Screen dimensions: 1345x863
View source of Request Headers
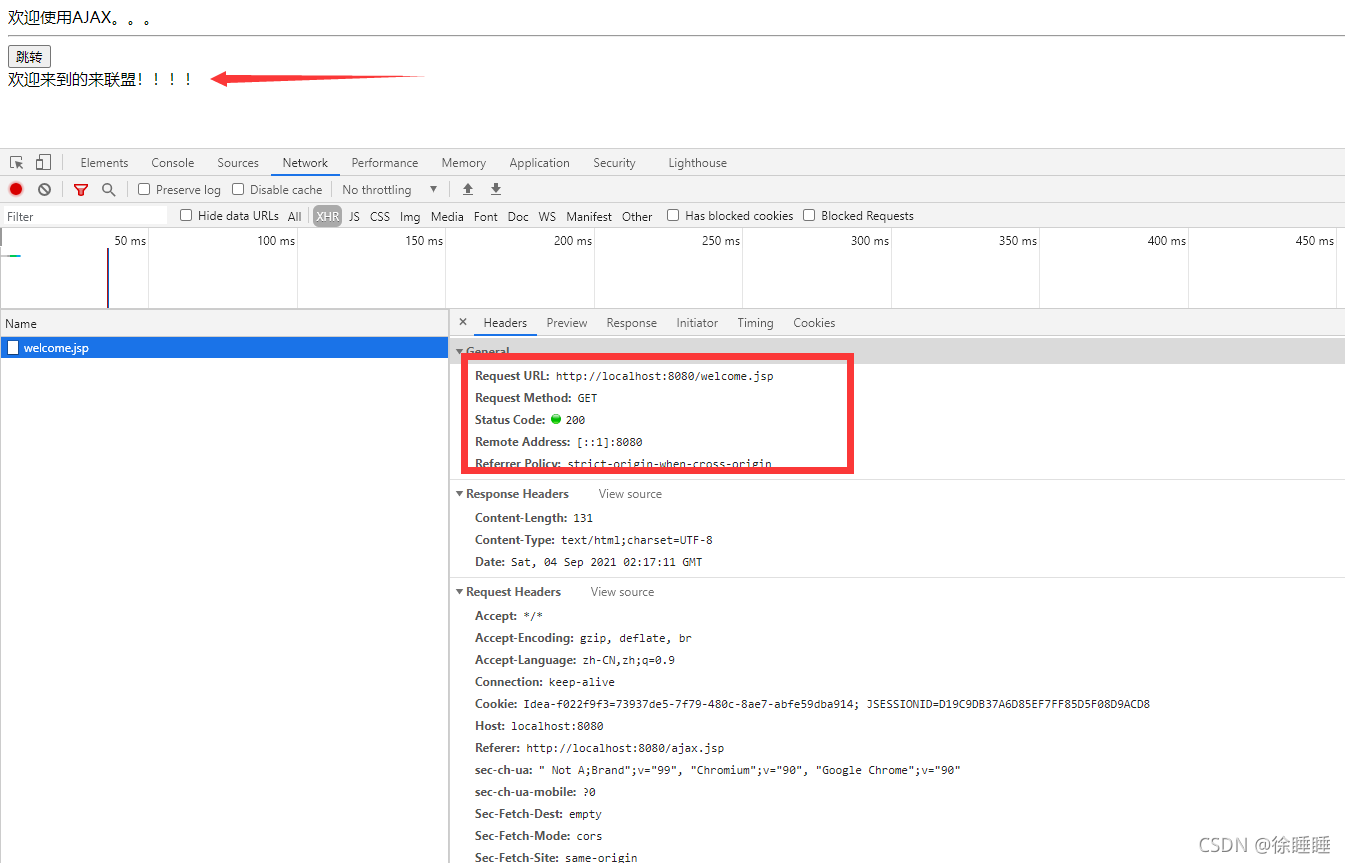point(622,592)
